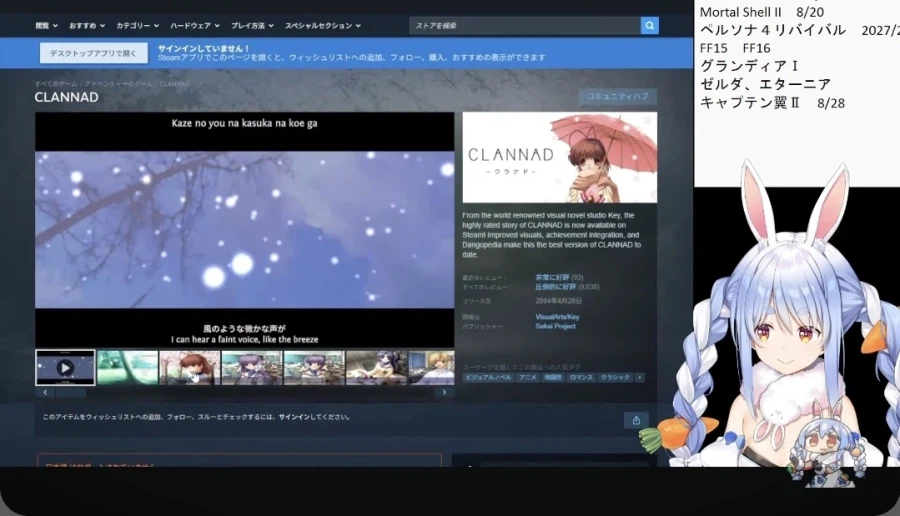Image resolution: width=900 pixels, height=516 pixels.
Task: Open the 非常に好評 recent reviews link
Action: click(x=552, y=277)
